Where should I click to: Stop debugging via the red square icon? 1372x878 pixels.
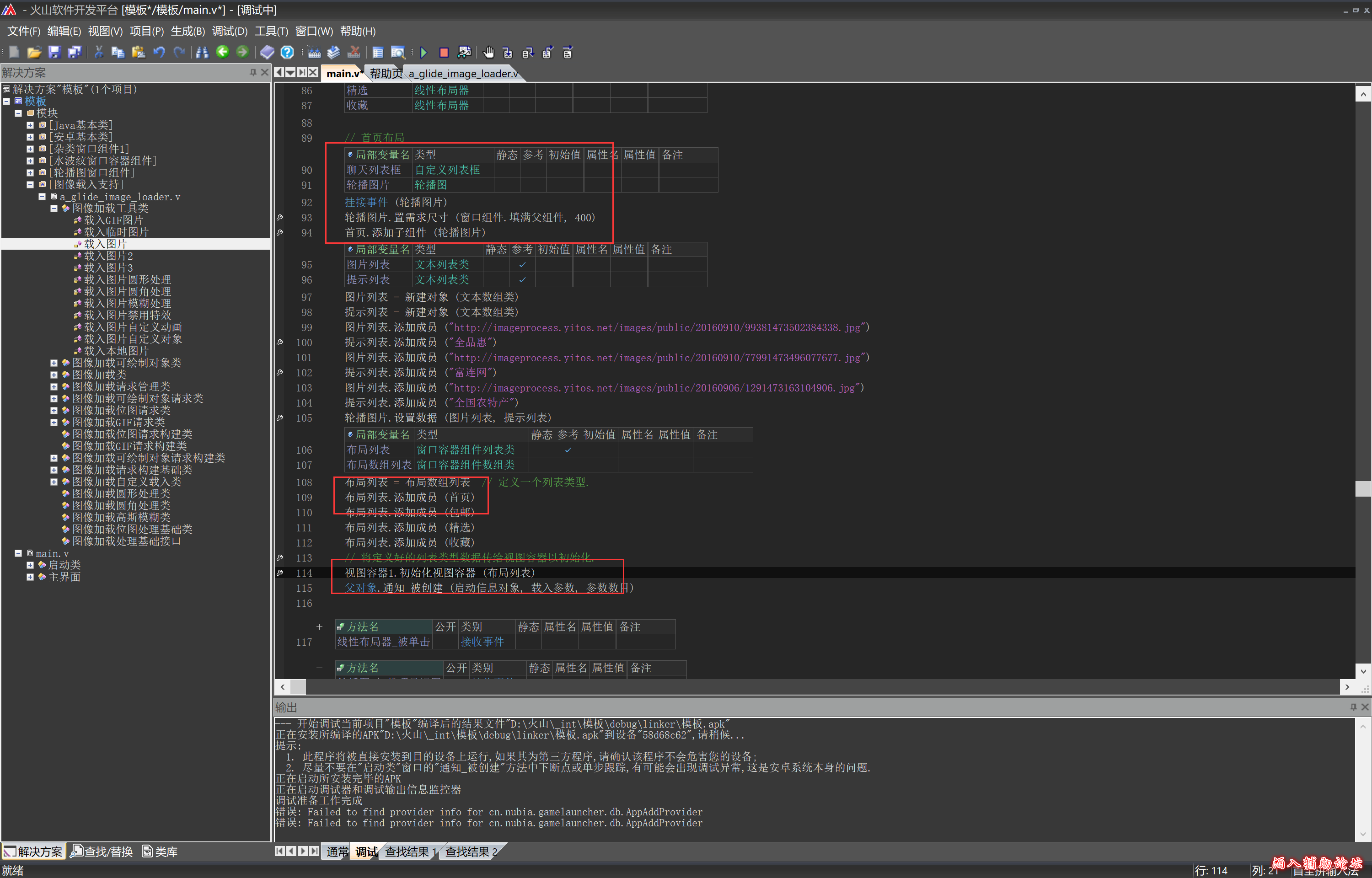tap(444, 53)
